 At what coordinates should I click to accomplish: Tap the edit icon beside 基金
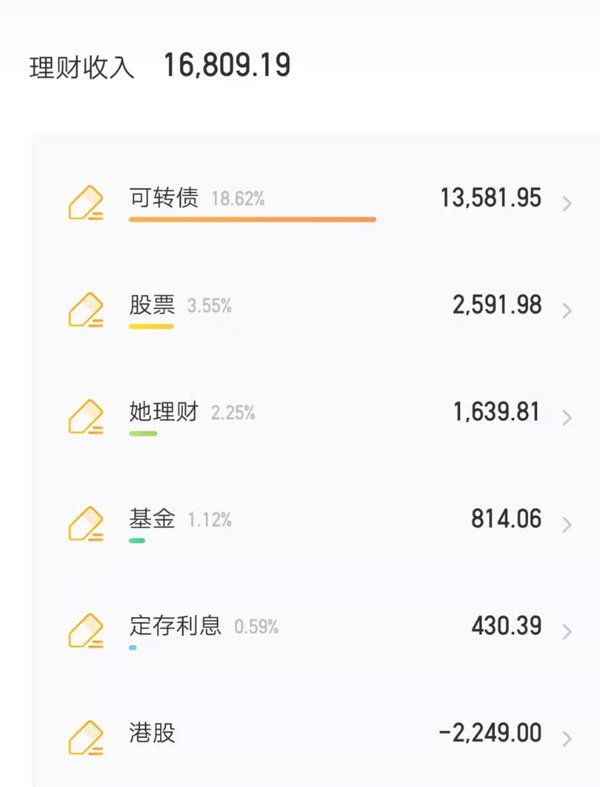tap(86, 523)
